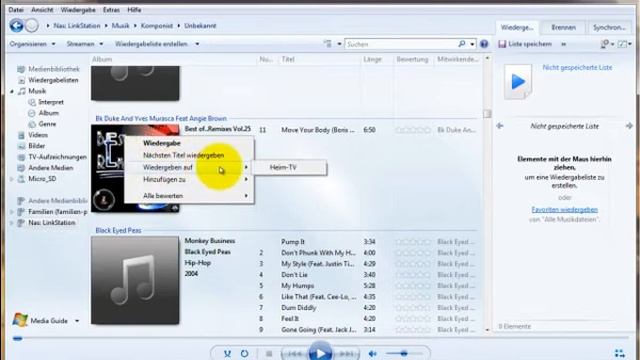Mute the volume speaker icon
The image size is (640, 360).
pos(372,354)
